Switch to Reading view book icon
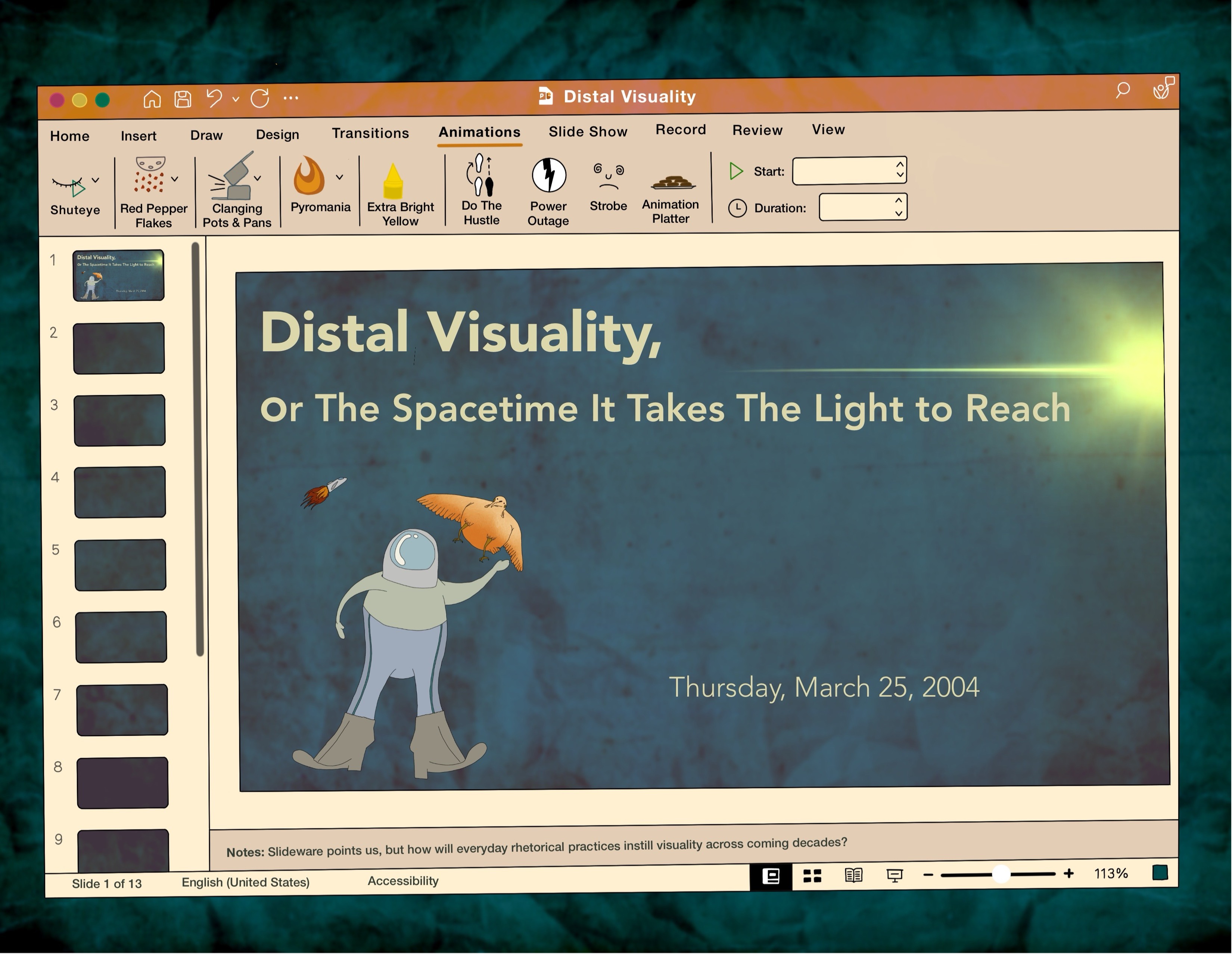This screenshot has width=1232, height=956. [x=853, y=875]
